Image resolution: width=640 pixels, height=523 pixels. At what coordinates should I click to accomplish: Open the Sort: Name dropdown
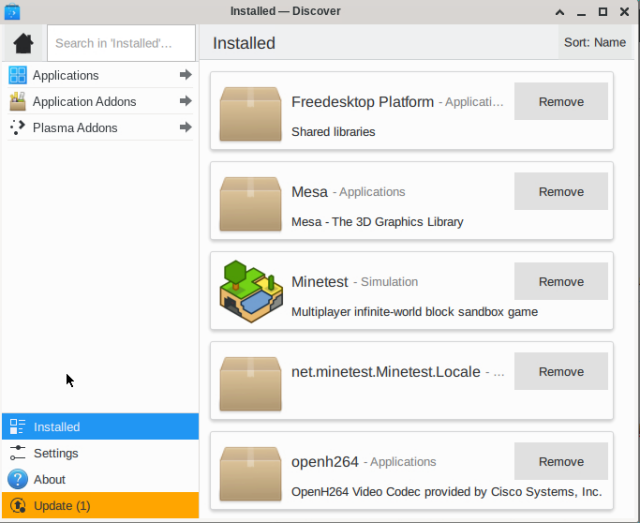(x=595, y=43)
